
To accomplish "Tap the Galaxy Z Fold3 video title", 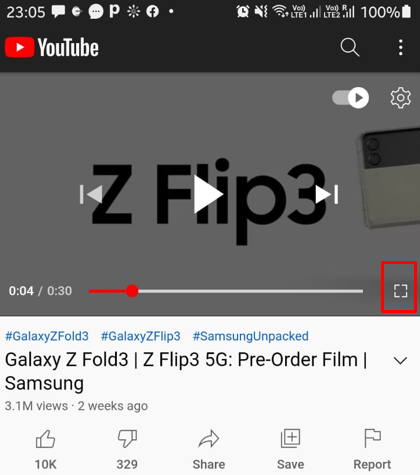I will (x=186, y=371).
